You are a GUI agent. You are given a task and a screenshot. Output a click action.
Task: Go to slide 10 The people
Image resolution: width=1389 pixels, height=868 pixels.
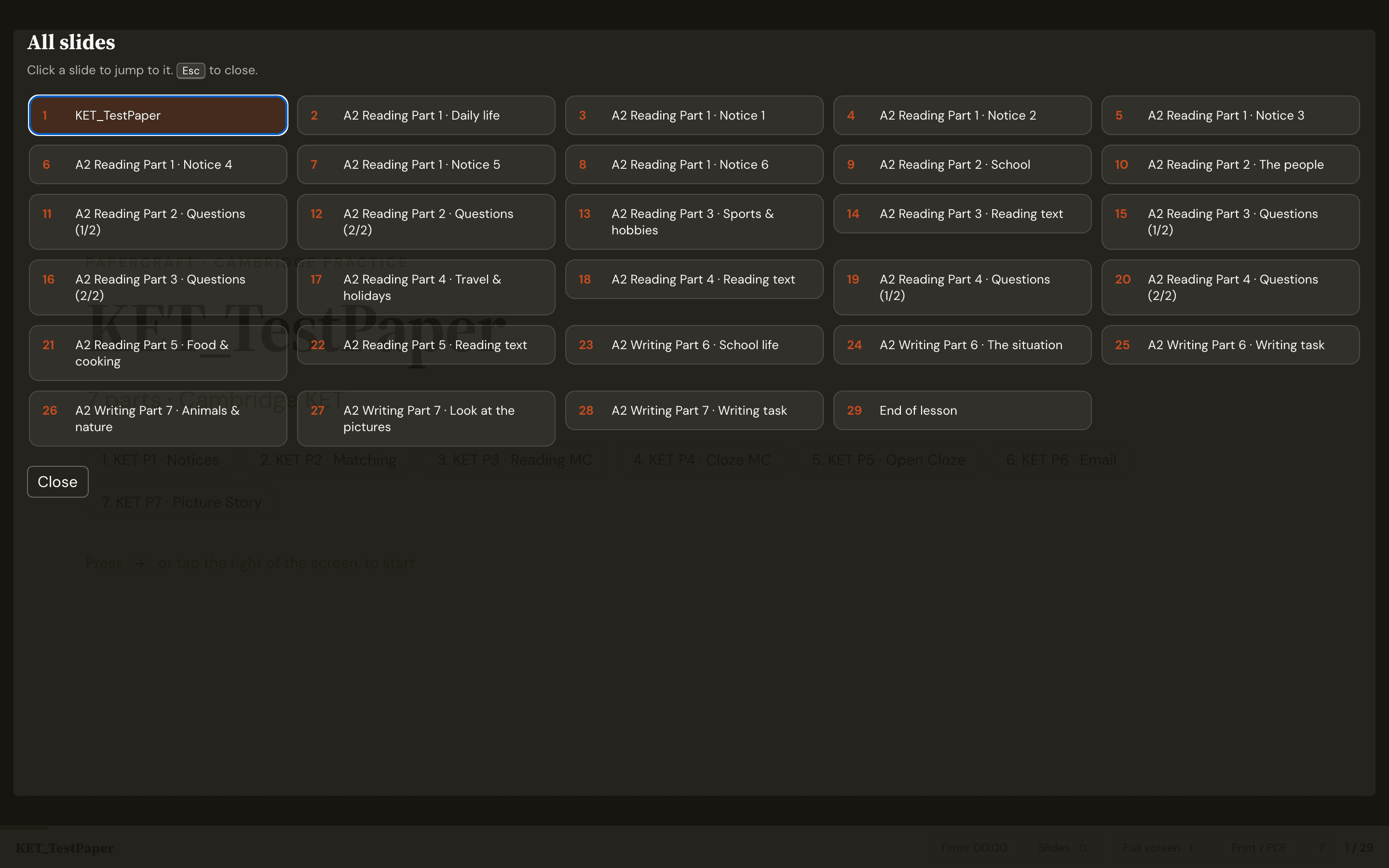(1230, 165)
